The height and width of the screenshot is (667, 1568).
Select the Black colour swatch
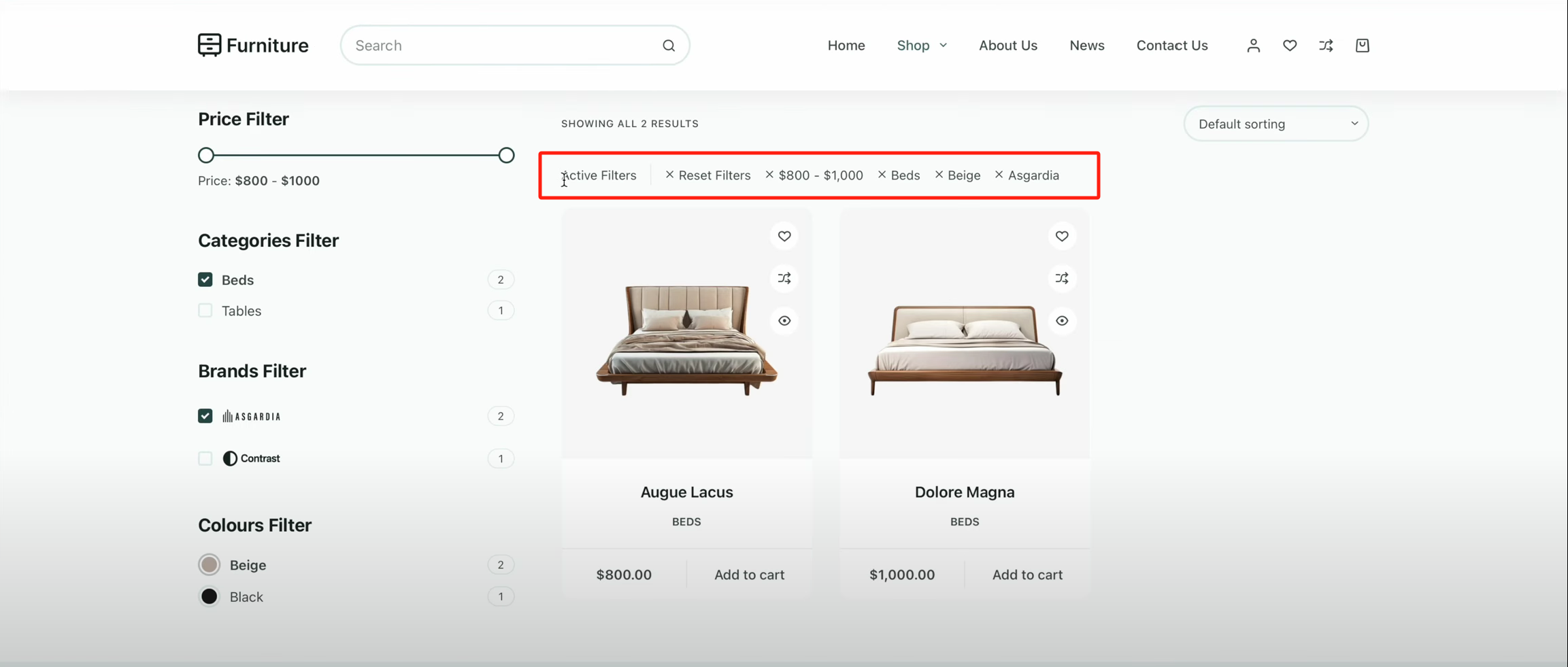(210, 596)
